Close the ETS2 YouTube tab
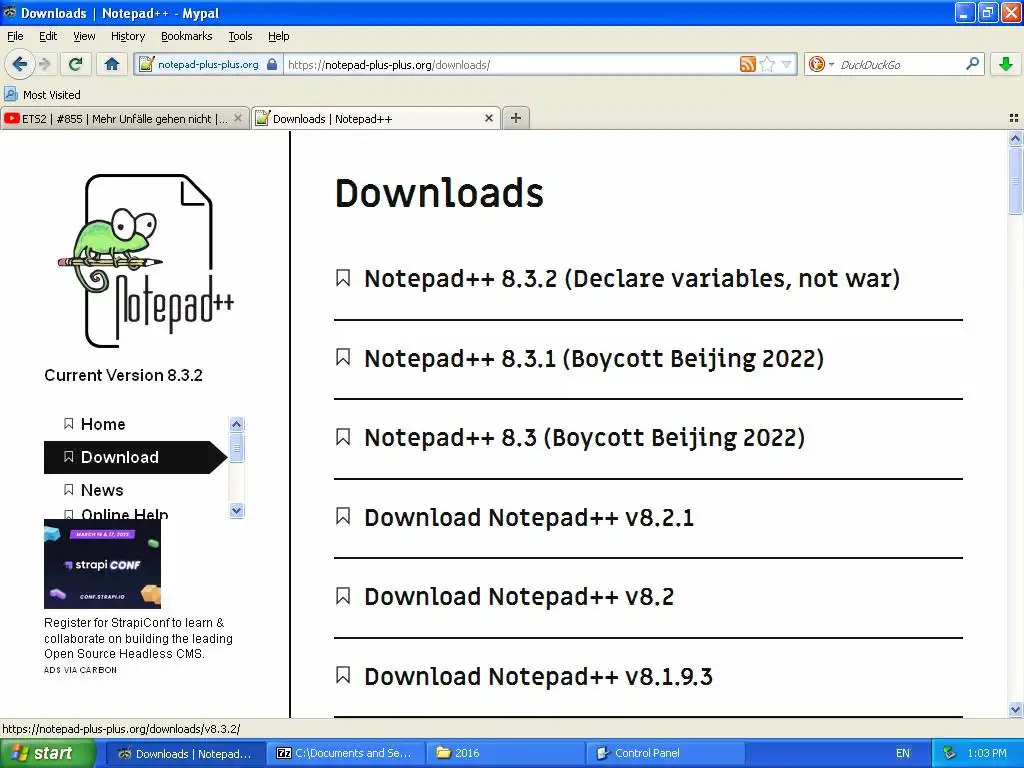 coord(238,118)
